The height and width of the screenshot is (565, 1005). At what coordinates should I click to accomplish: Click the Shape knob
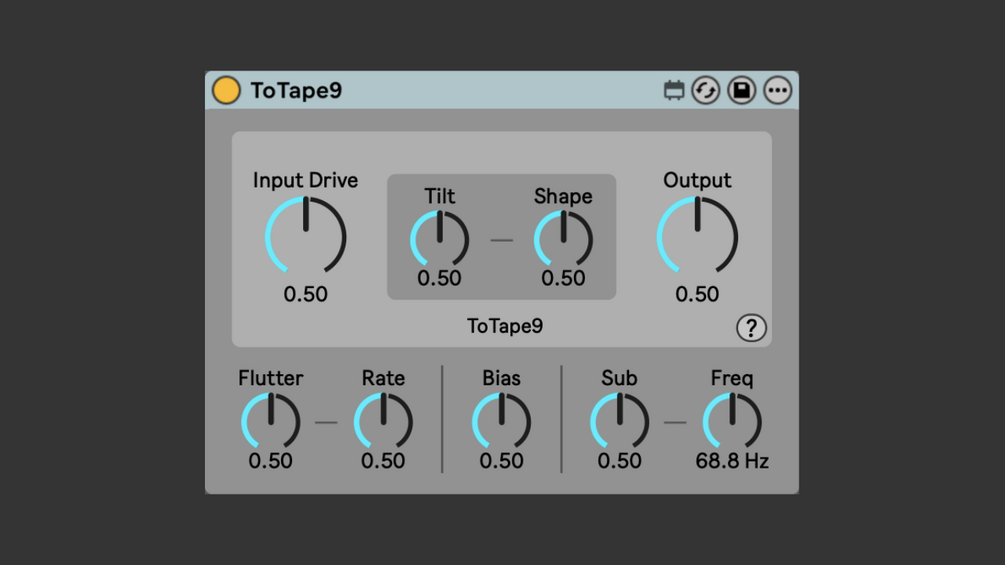point(563,240)
